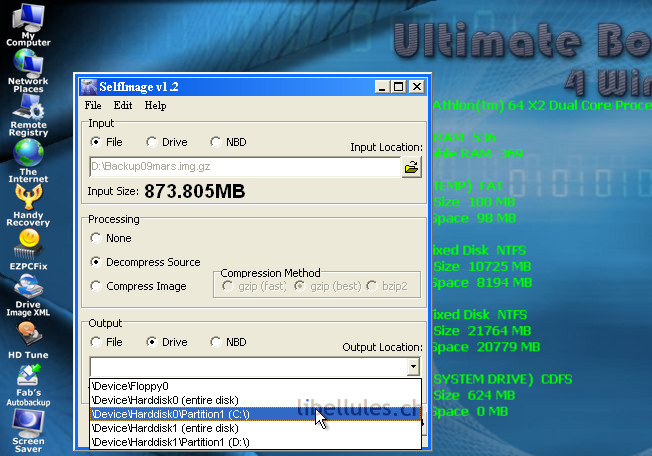Minimize the SelfImage window
Image resolution: width=652 pixels, height=456 pixels.
pyautogui.click(x=382, y=87)
